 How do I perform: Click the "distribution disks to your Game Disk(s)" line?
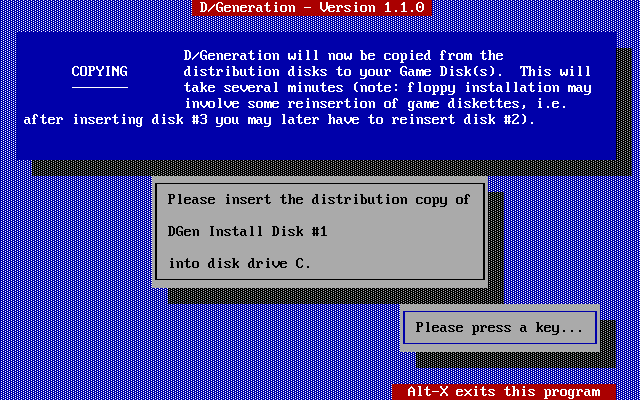343,71
